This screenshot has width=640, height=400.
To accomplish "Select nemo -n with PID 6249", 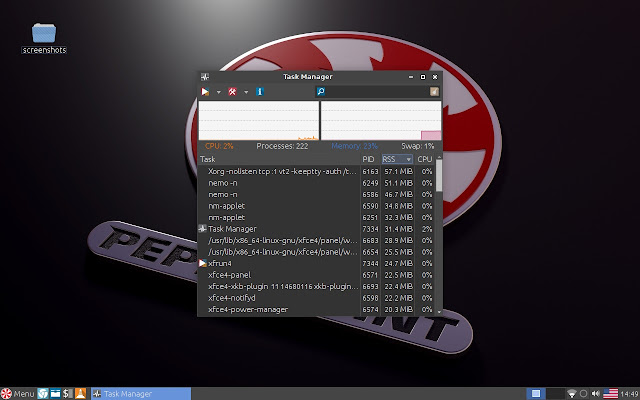I will tap(317, 183).
